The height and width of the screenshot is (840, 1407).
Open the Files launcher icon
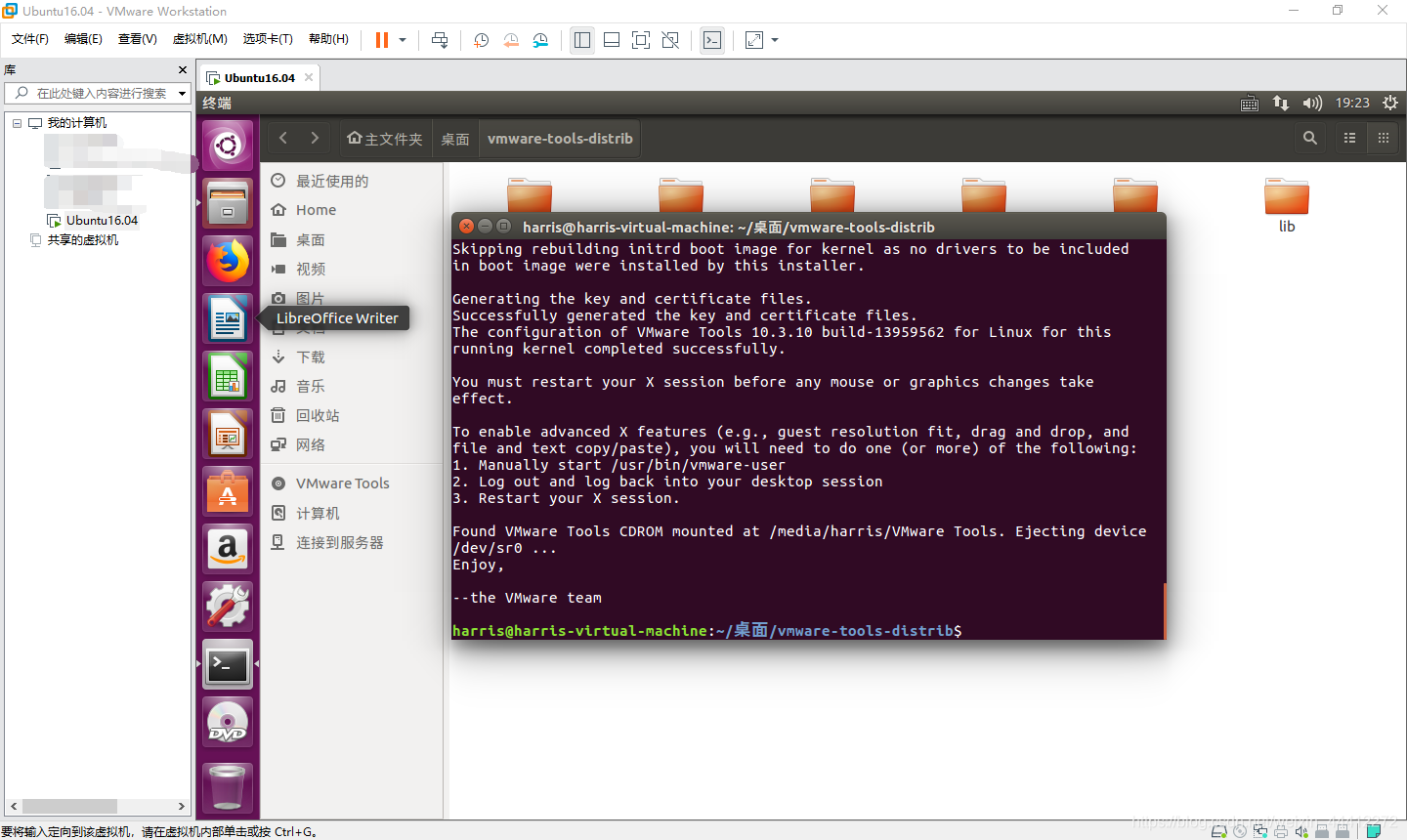coord(228,204)
